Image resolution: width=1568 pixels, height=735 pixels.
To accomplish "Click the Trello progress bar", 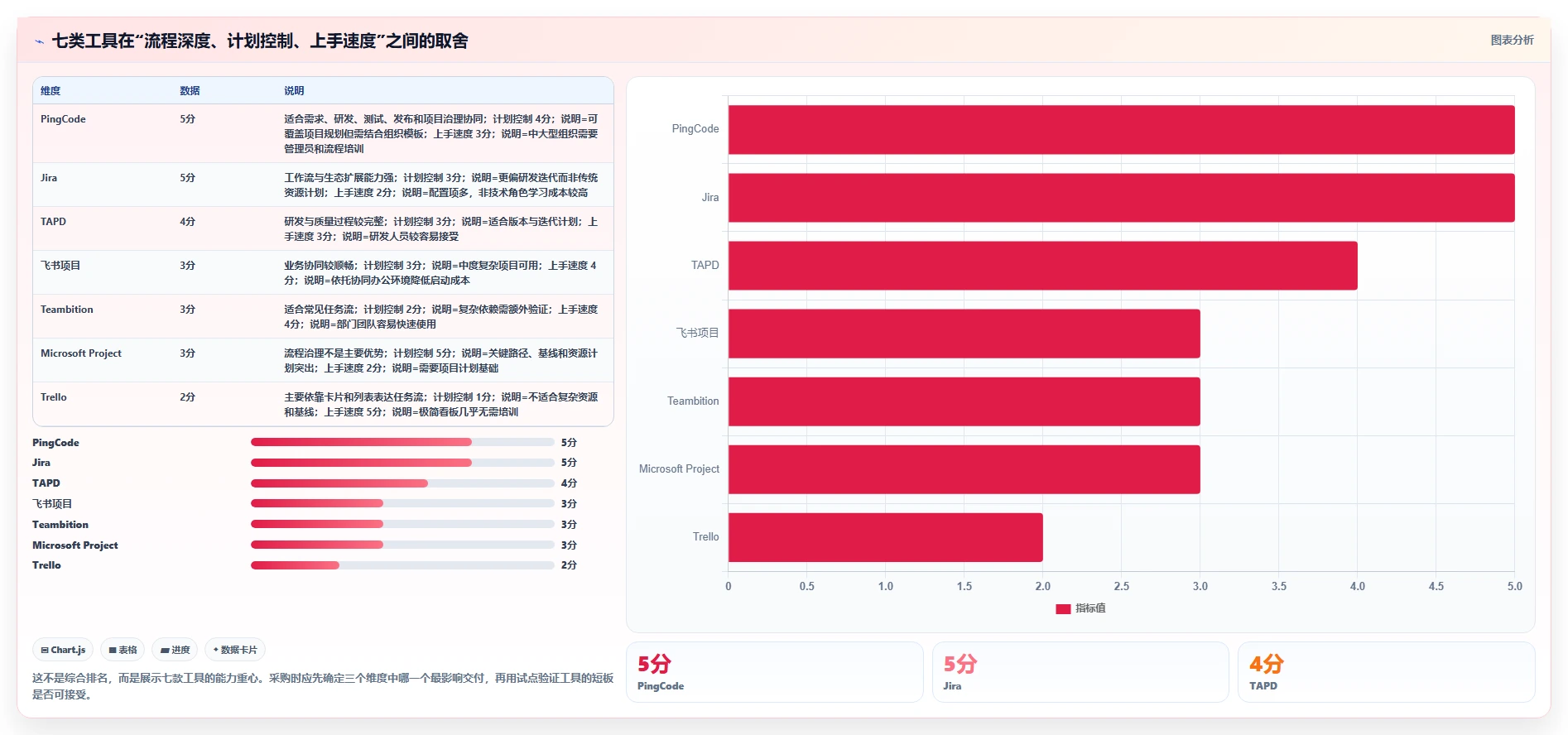I will (x=402, y=565).
